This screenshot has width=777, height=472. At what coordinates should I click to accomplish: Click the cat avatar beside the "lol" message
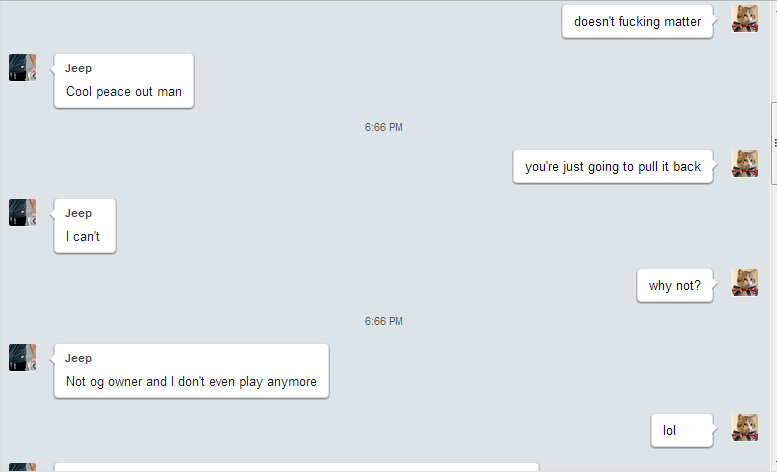[744, 428]
